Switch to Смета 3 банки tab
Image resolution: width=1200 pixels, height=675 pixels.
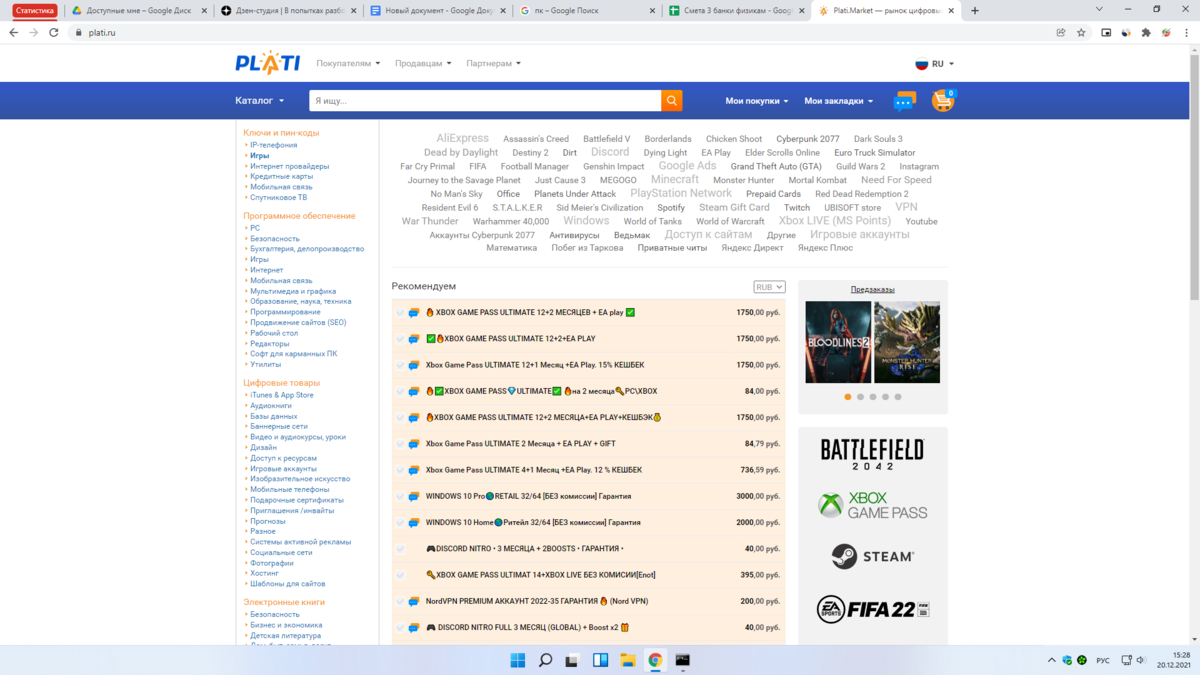pyautogui.click(x=737, y=10)
